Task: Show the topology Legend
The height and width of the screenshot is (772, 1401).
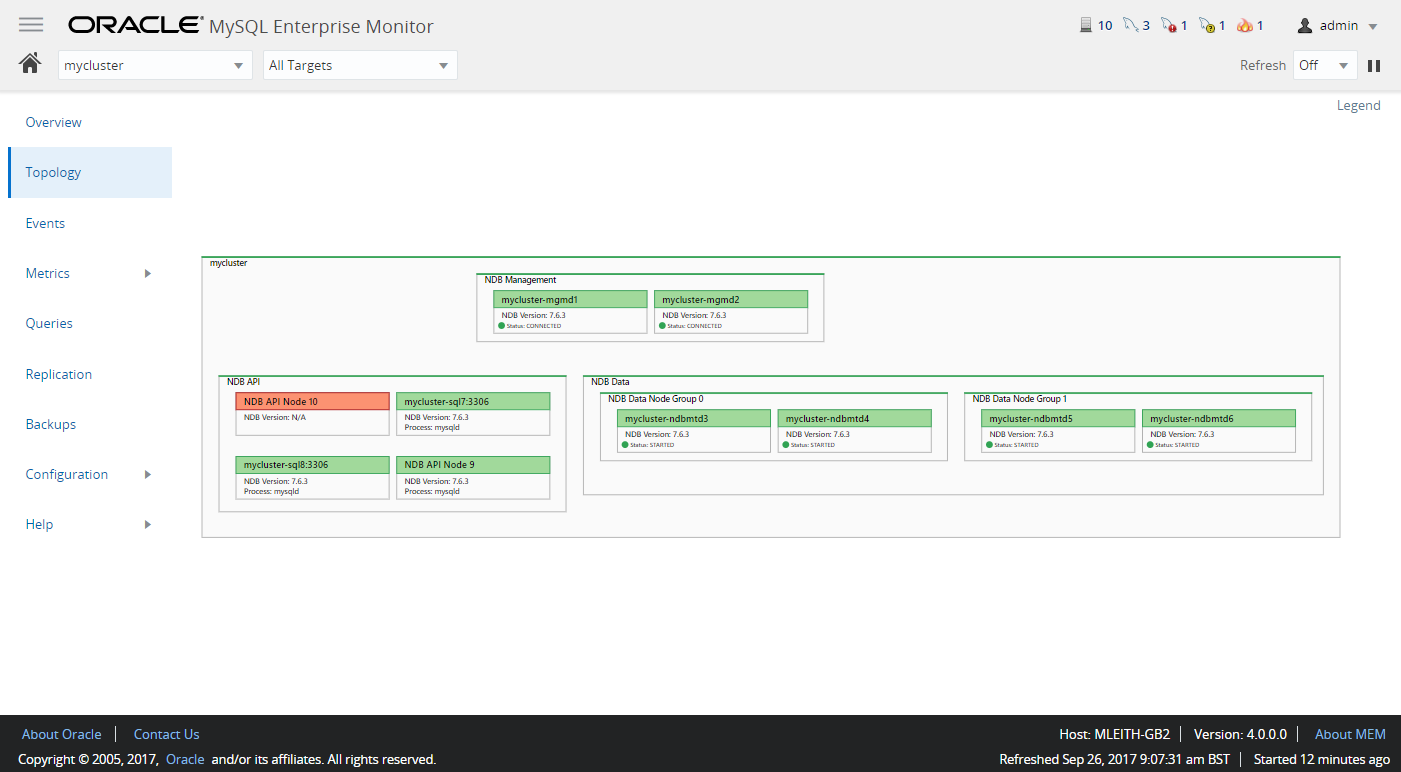Action: [x=1358, y=105]
